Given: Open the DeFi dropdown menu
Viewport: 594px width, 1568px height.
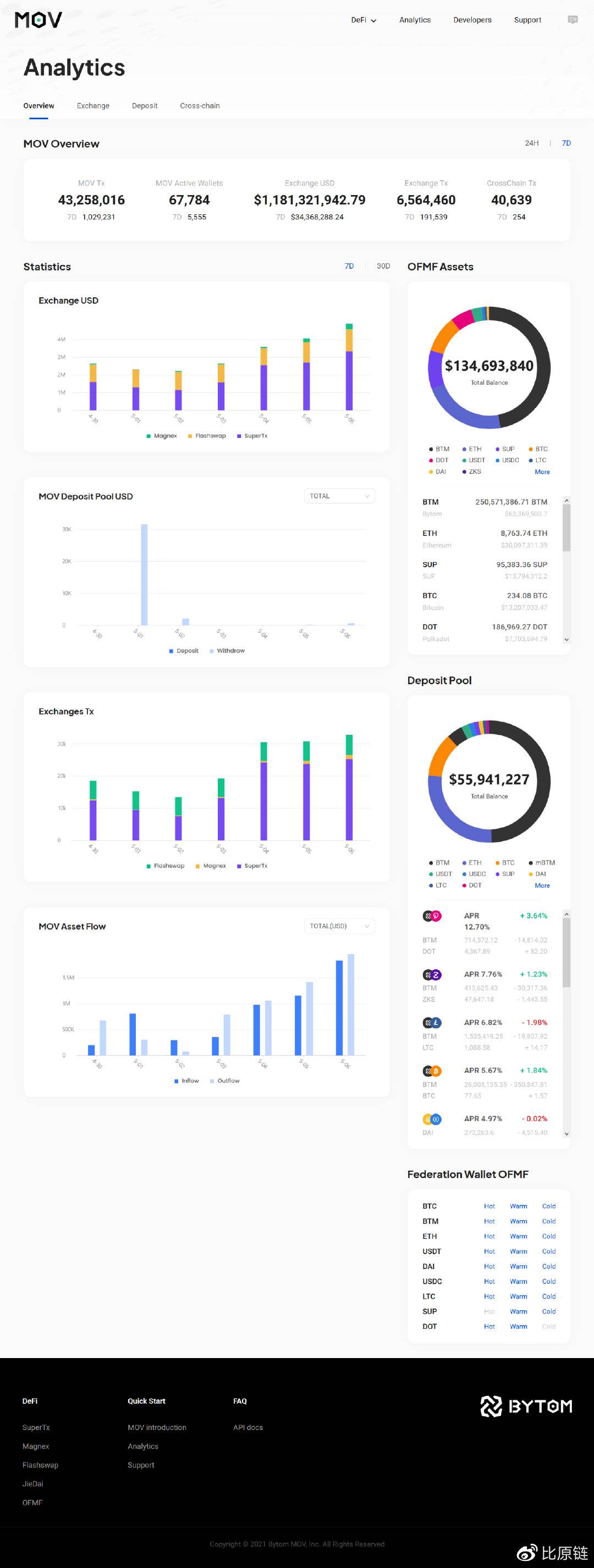Looking at the screenshot, I should pos(364,20).
